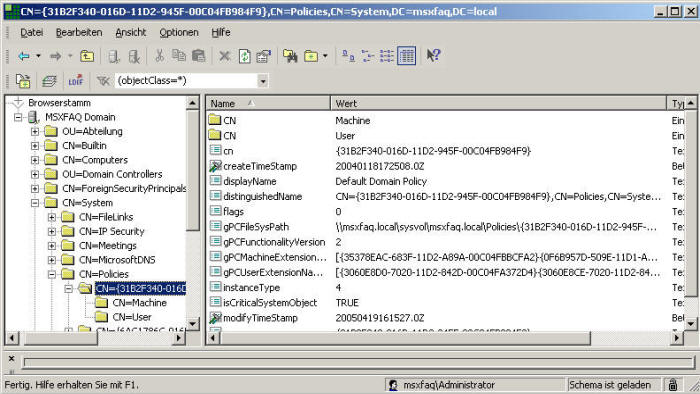Paste using the clipboard icon
This screenshot has height=394, width=700.
pyautogui.click(x=198, y=56)
